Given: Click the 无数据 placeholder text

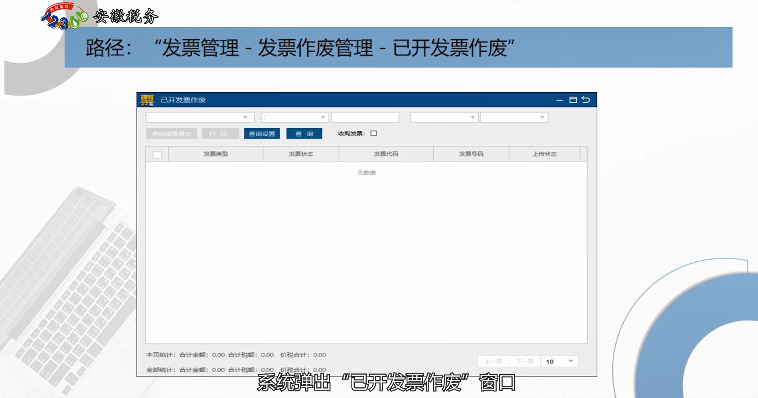Looking at the screenshot, I should pyautogui.click(x=366, y=173).
